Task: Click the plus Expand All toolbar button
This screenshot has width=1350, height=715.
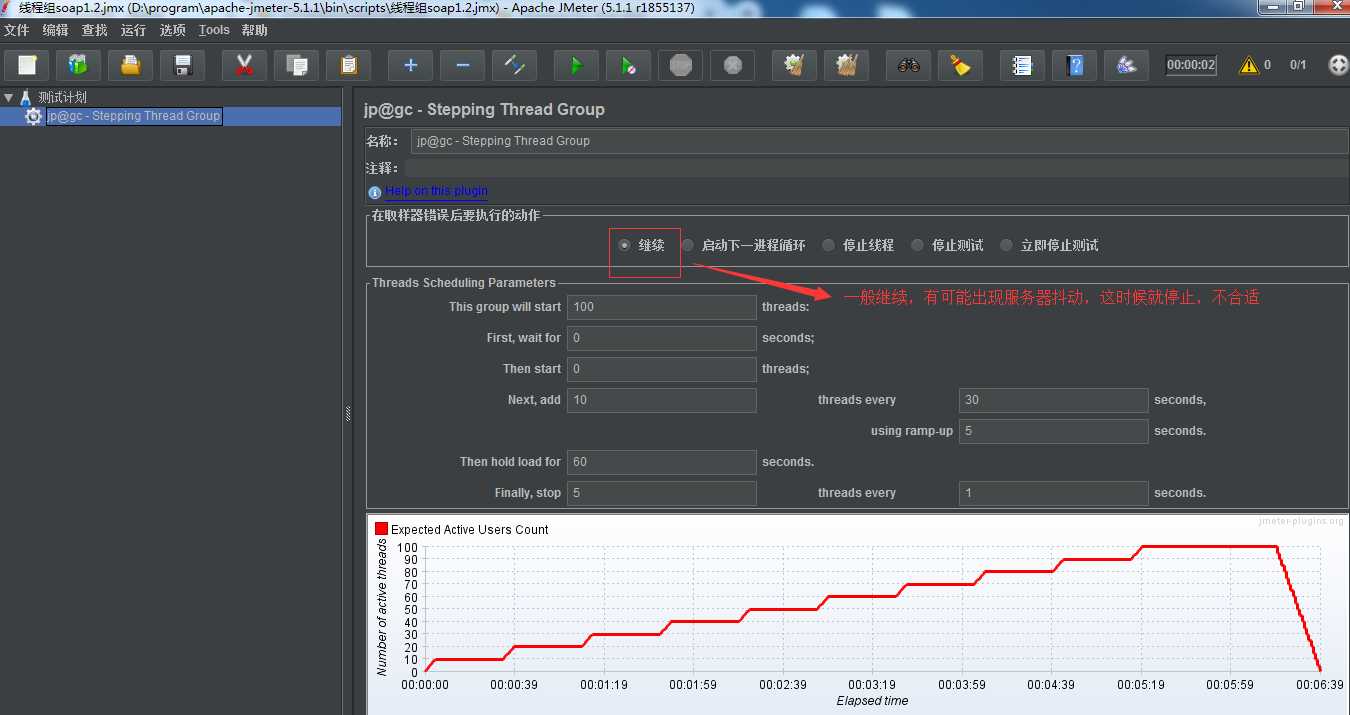Action: tap(410, 66)
